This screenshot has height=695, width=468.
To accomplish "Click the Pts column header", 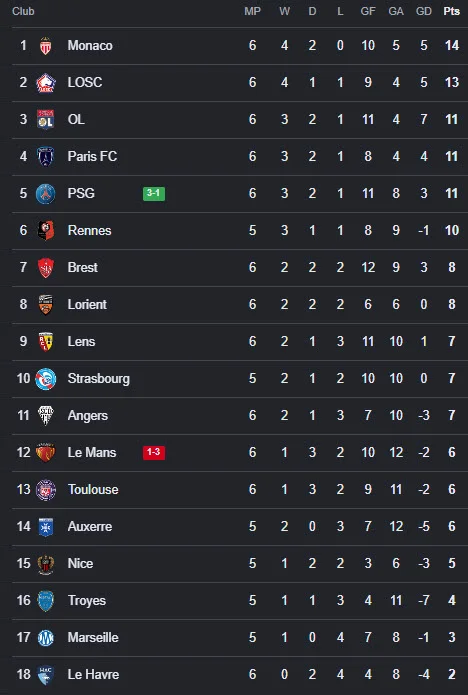I will point(452,12).
